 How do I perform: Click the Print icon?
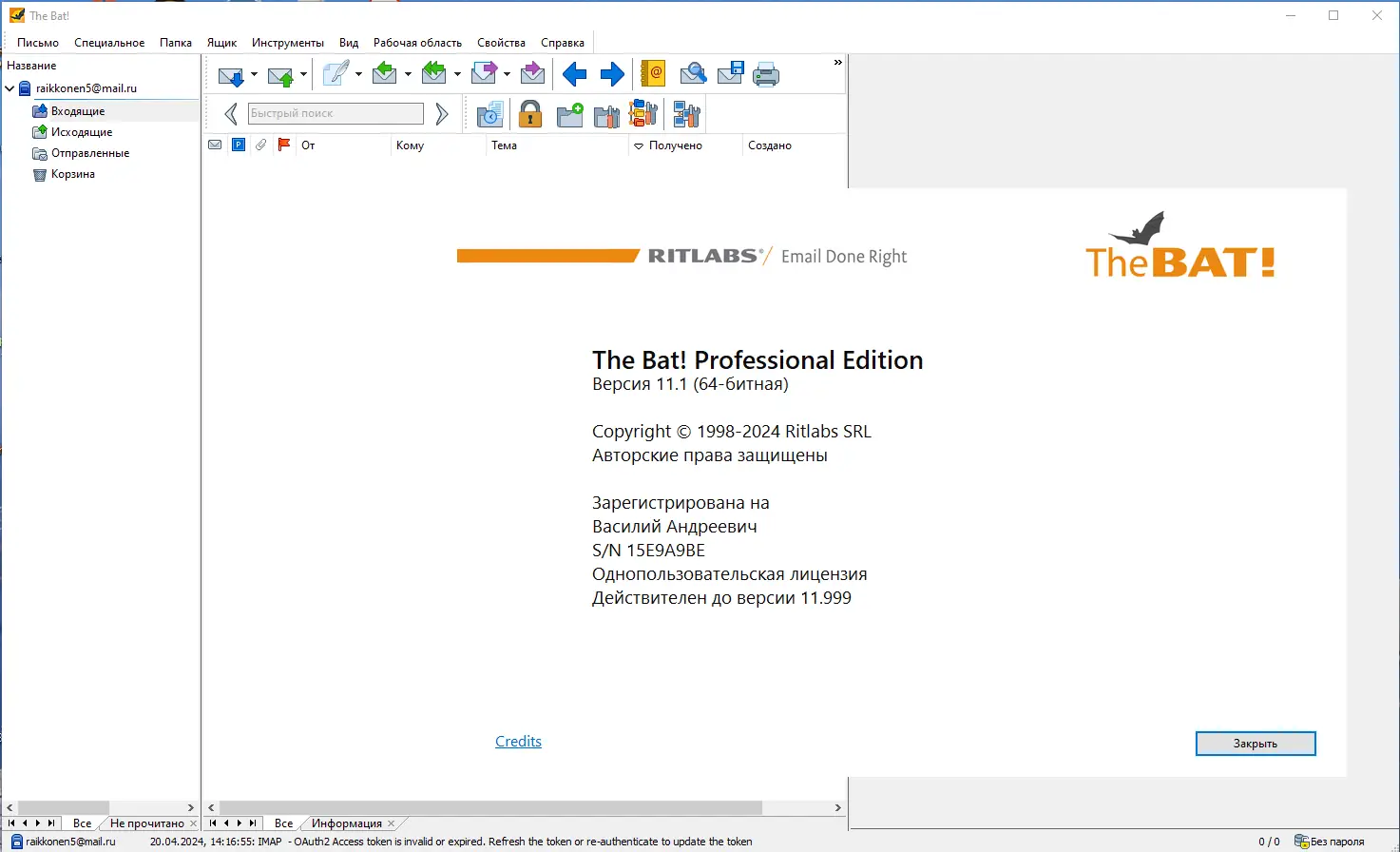(766, 74)
